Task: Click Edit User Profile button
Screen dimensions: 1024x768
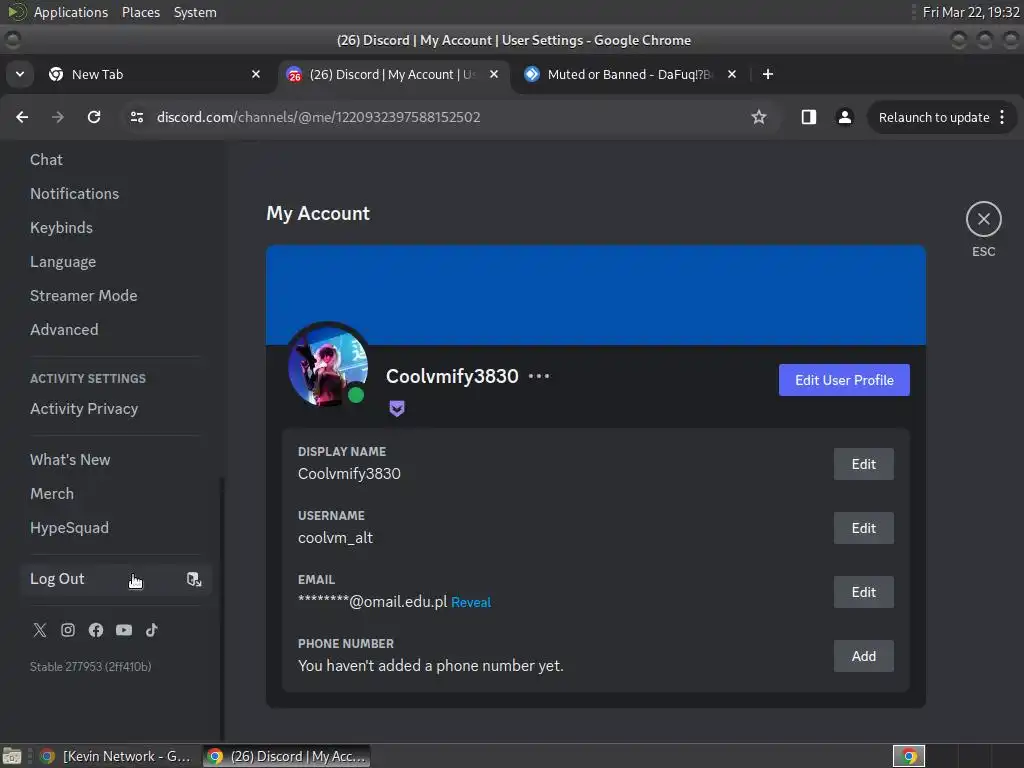Action: tap(844, 380)
